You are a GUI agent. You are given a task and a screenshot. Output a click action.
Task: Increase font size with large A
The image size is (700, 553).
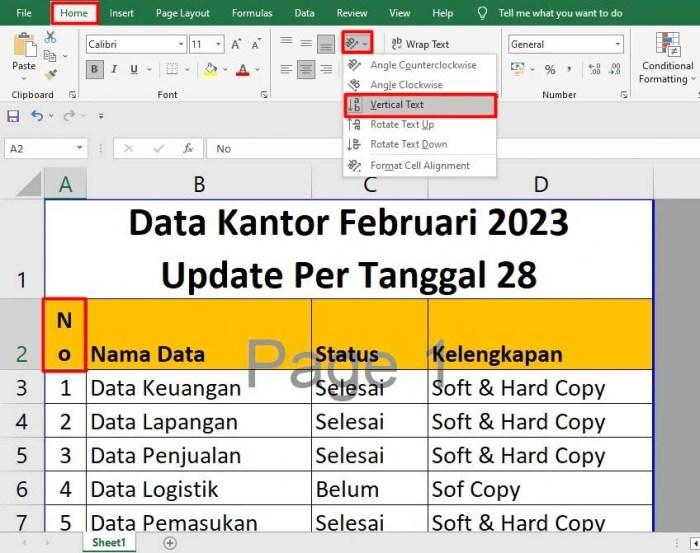click(236, 44)
